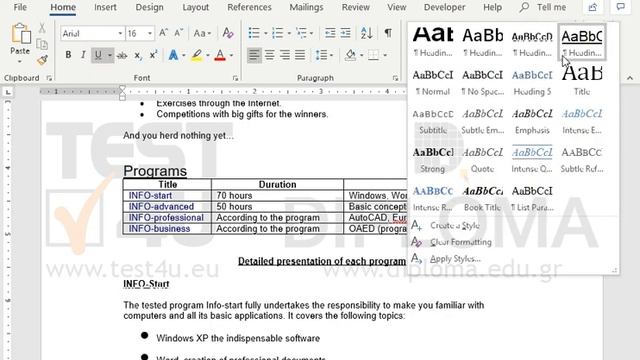The image size is (640, 360).
Task: Click the paragraph shading paint bucket
Action: (x=350, y=55)
